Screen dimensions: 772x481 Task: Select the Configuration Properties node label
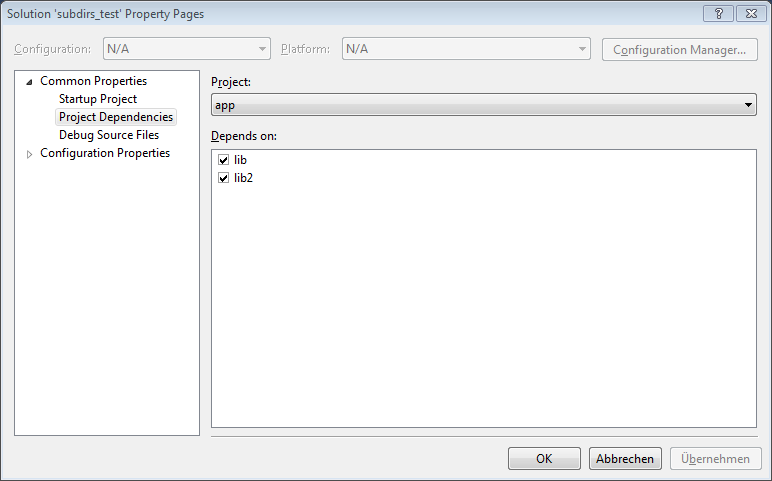tap(105, 153)
